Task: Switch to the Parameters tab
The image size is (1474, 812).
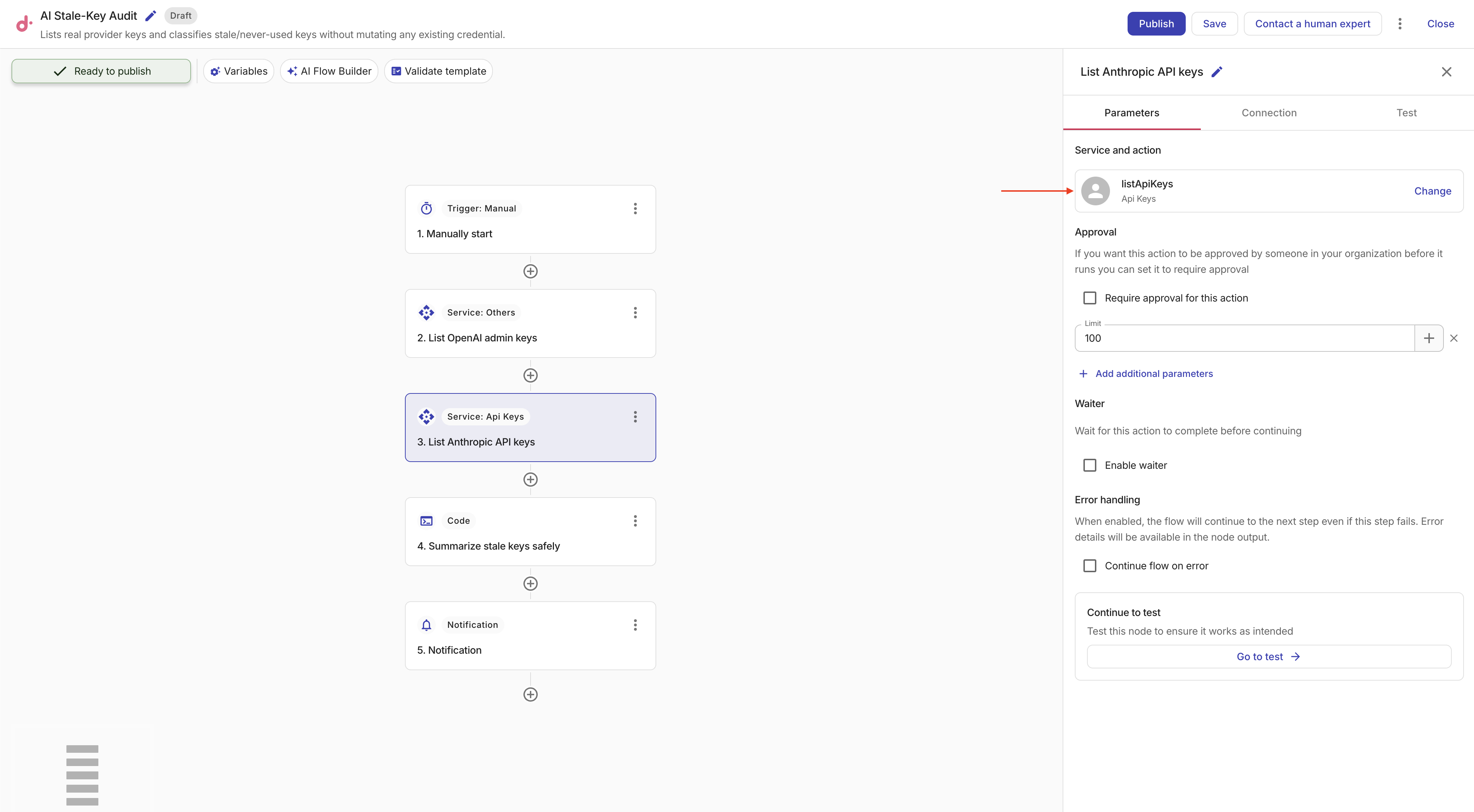Action: [1132, 113]
